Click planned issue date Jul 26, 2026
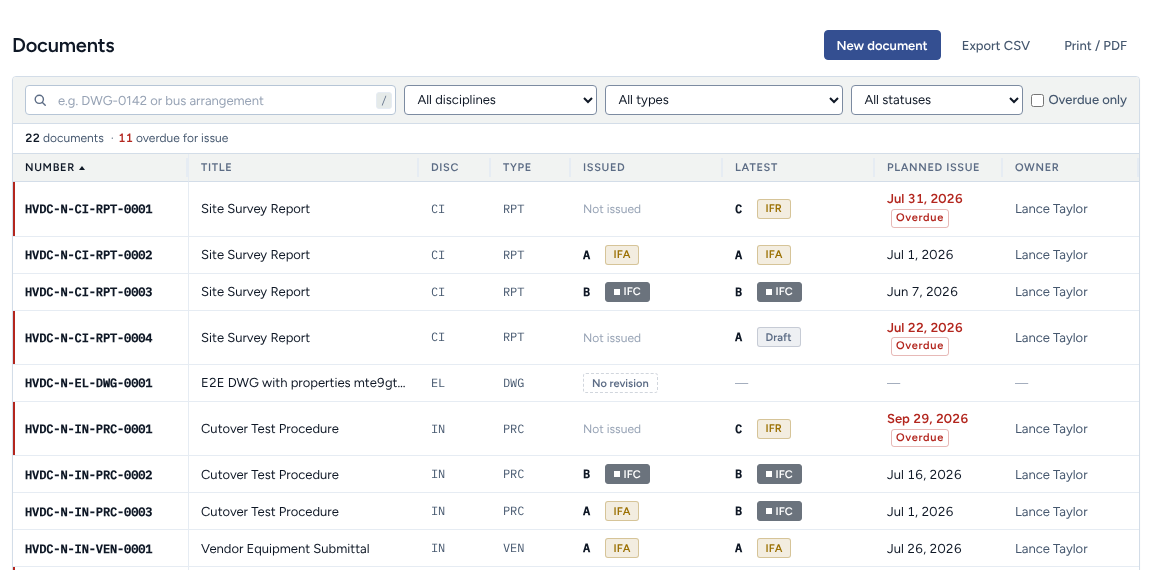 click(x=924, y=549)
